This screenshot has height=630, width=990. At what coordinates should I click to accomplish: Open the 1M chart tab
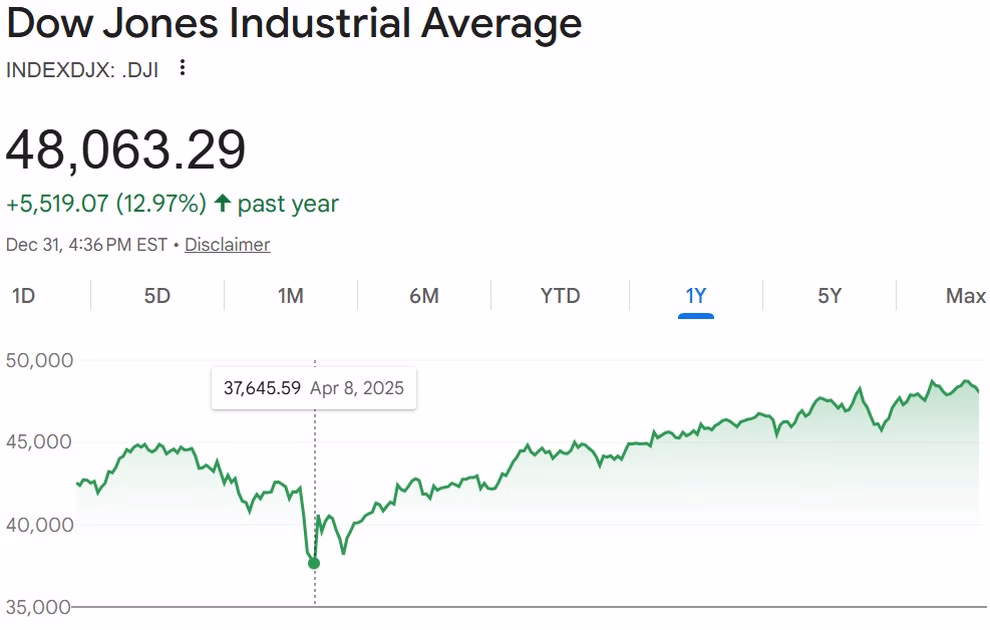tap(288, 296)
